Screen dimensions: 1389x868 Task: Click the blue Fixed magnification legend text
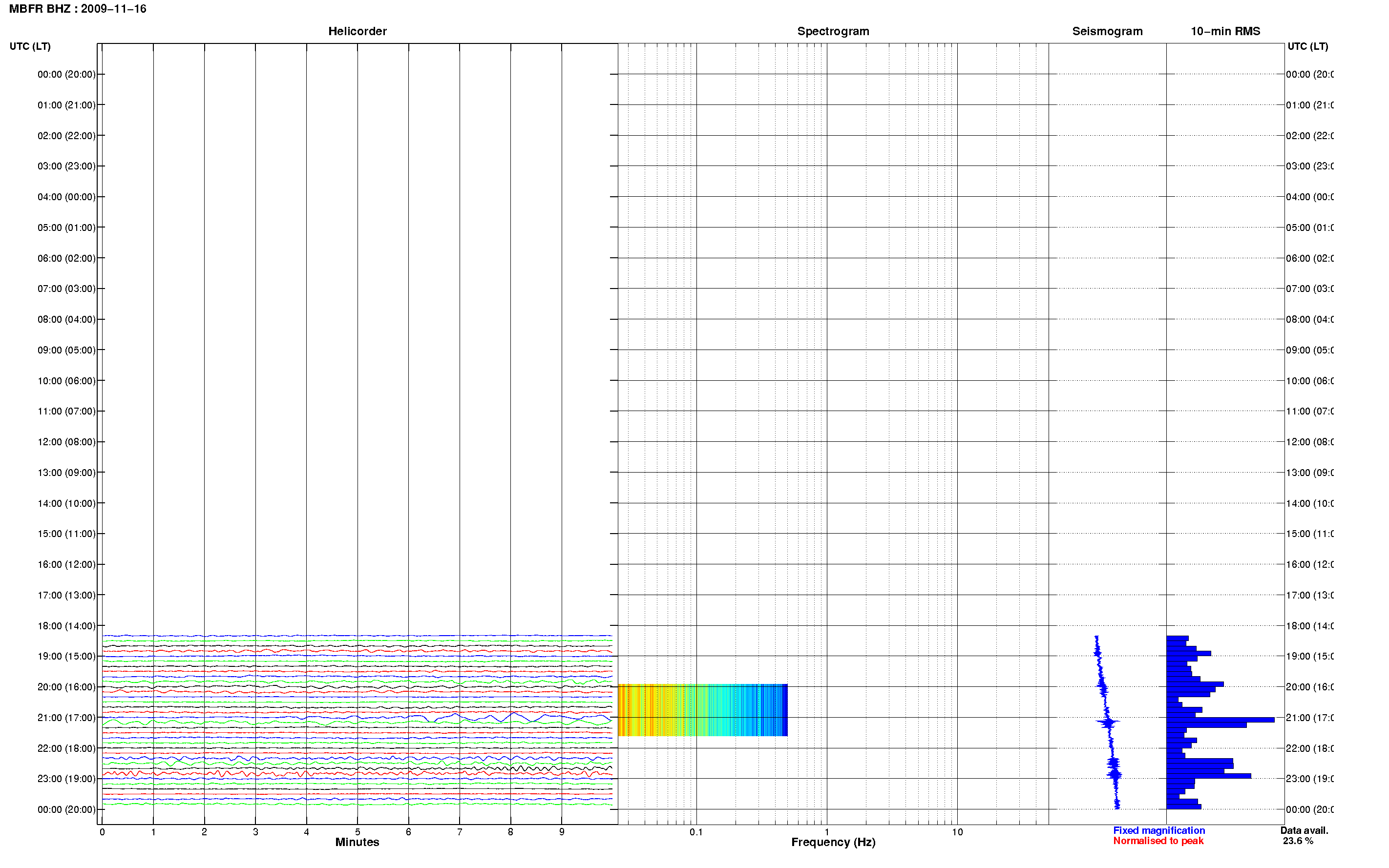[1159, 831]
